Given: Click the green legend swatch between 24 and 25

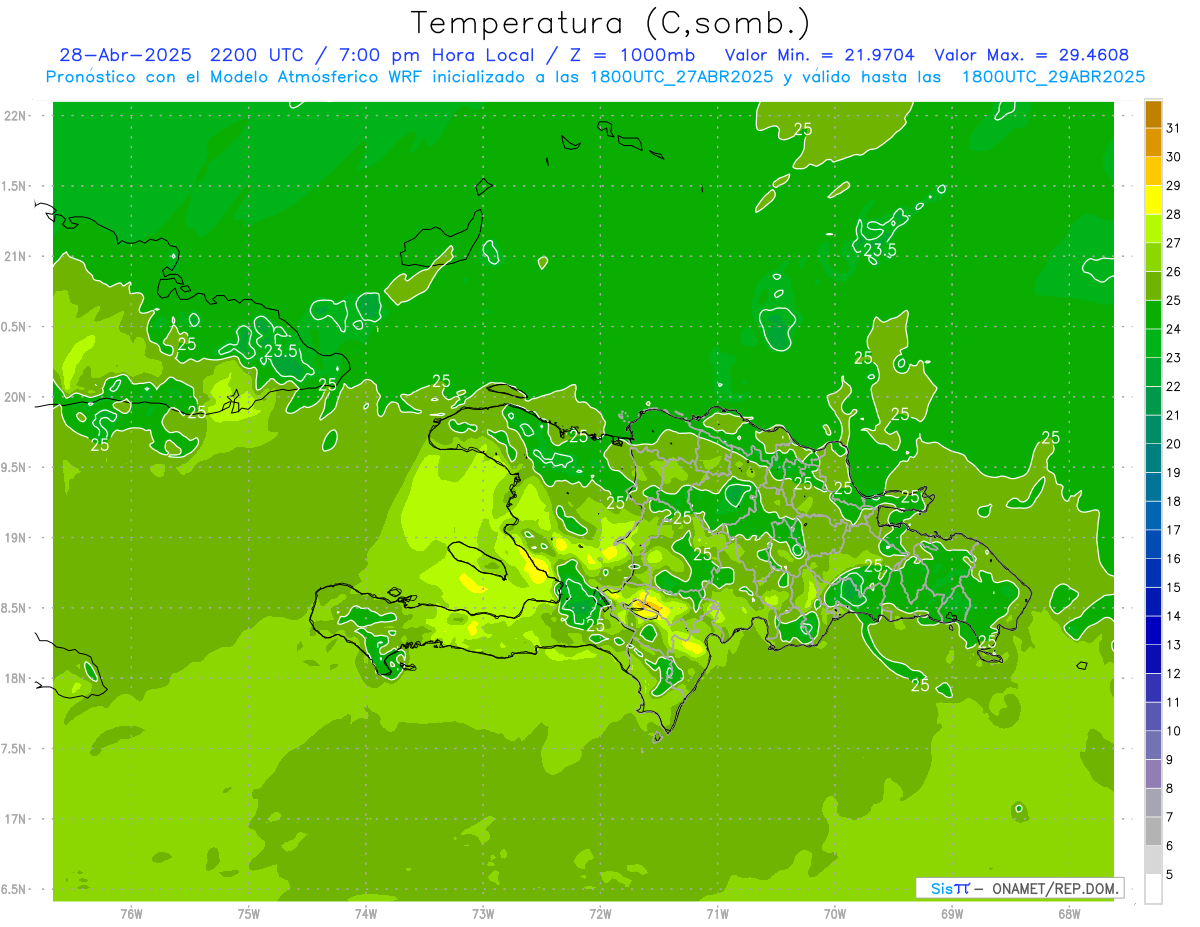Looking at the screenshot, I should click(1153, 314).
